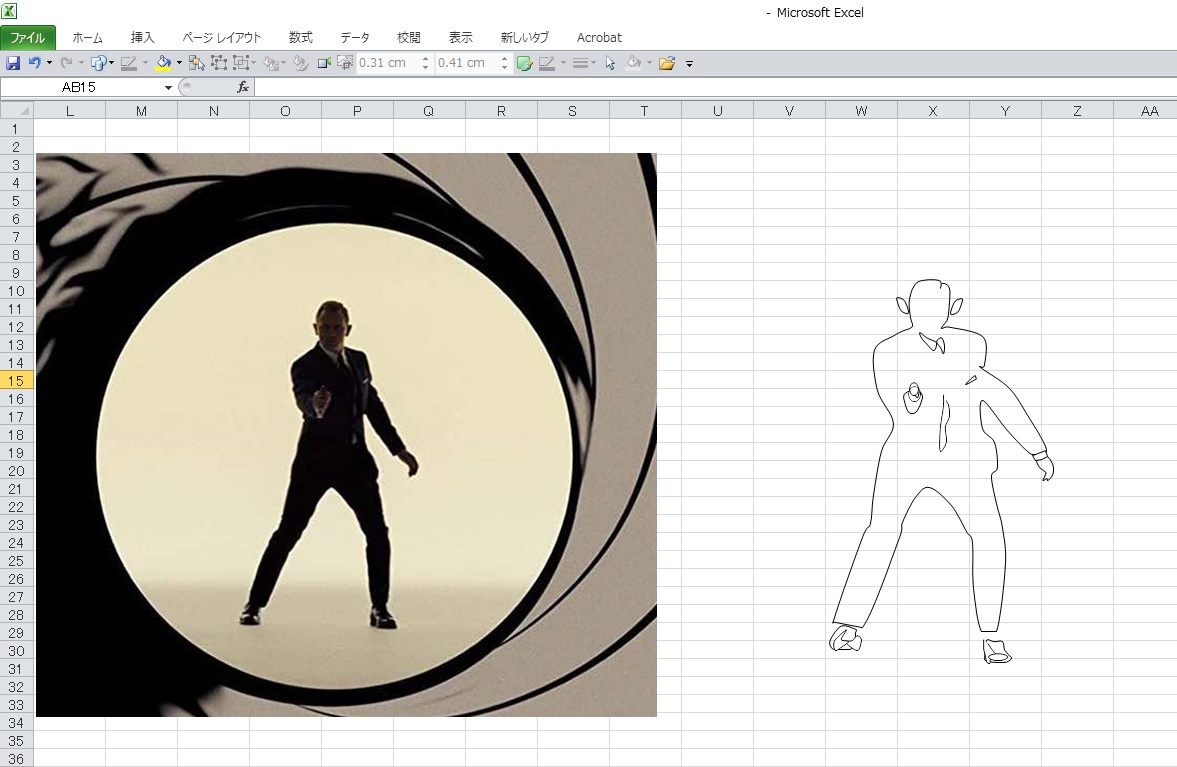Select row 1 header
This screenshot has width=1177, height=767.
tap(16, 128)
